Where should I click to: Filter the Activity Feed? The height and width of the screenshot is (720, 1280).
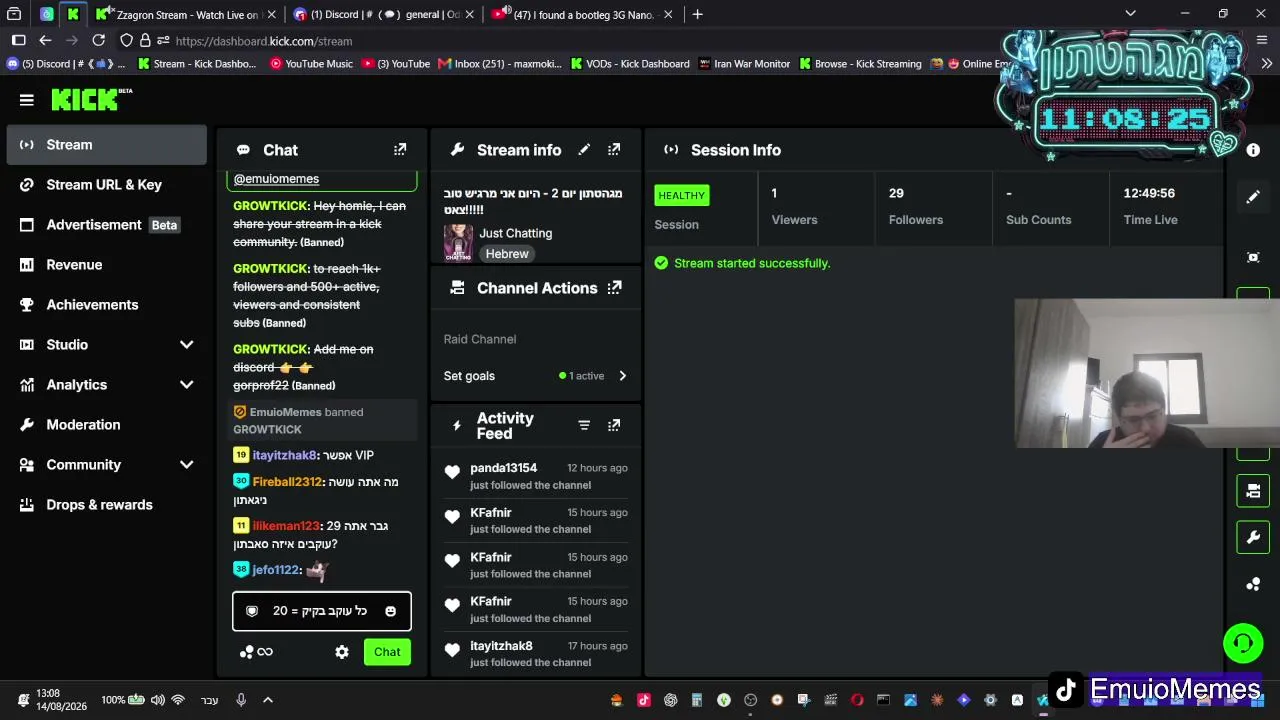pyautogui.click(x=584, y=425)
